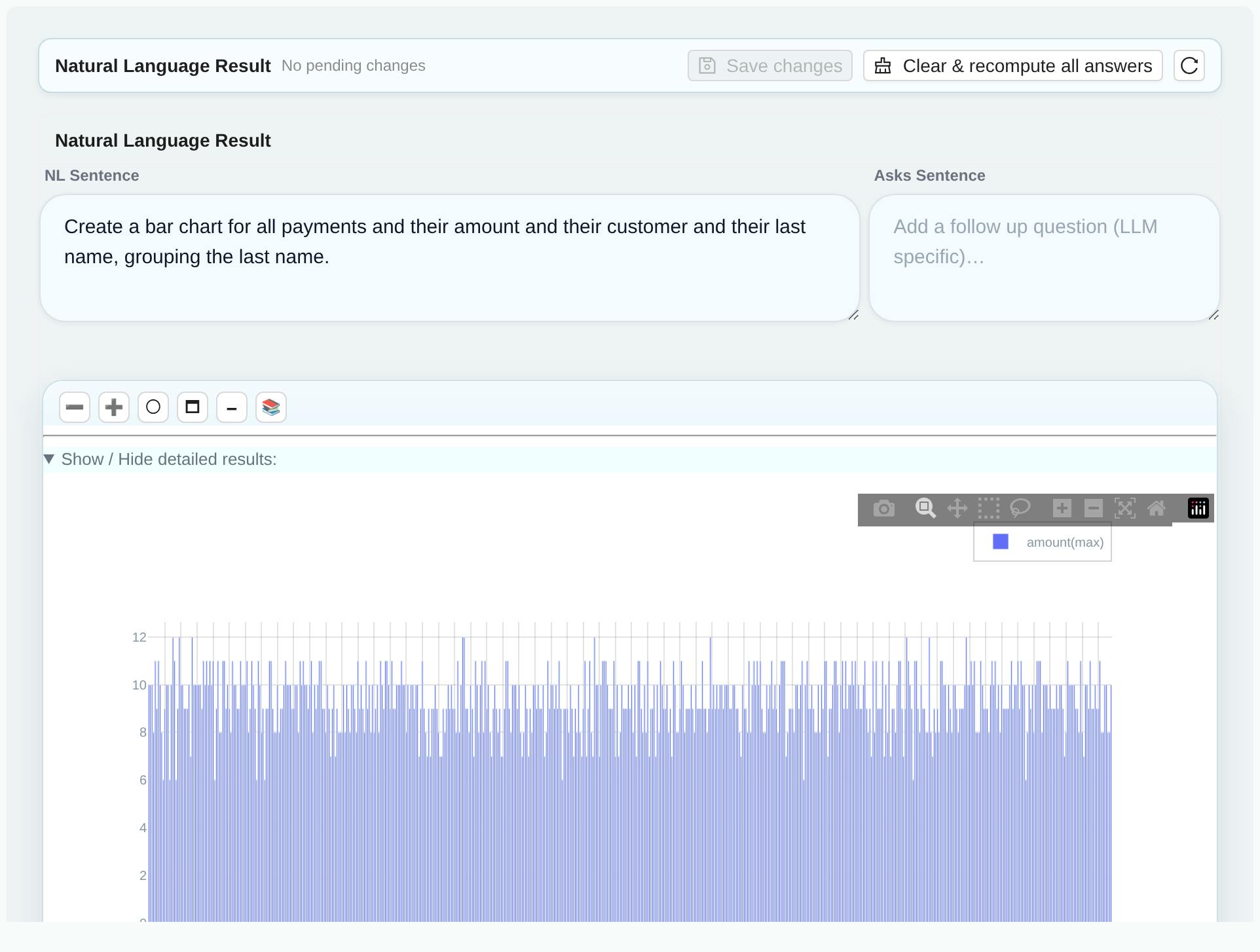Click the thick minus toolbar button

coord(75,407)
